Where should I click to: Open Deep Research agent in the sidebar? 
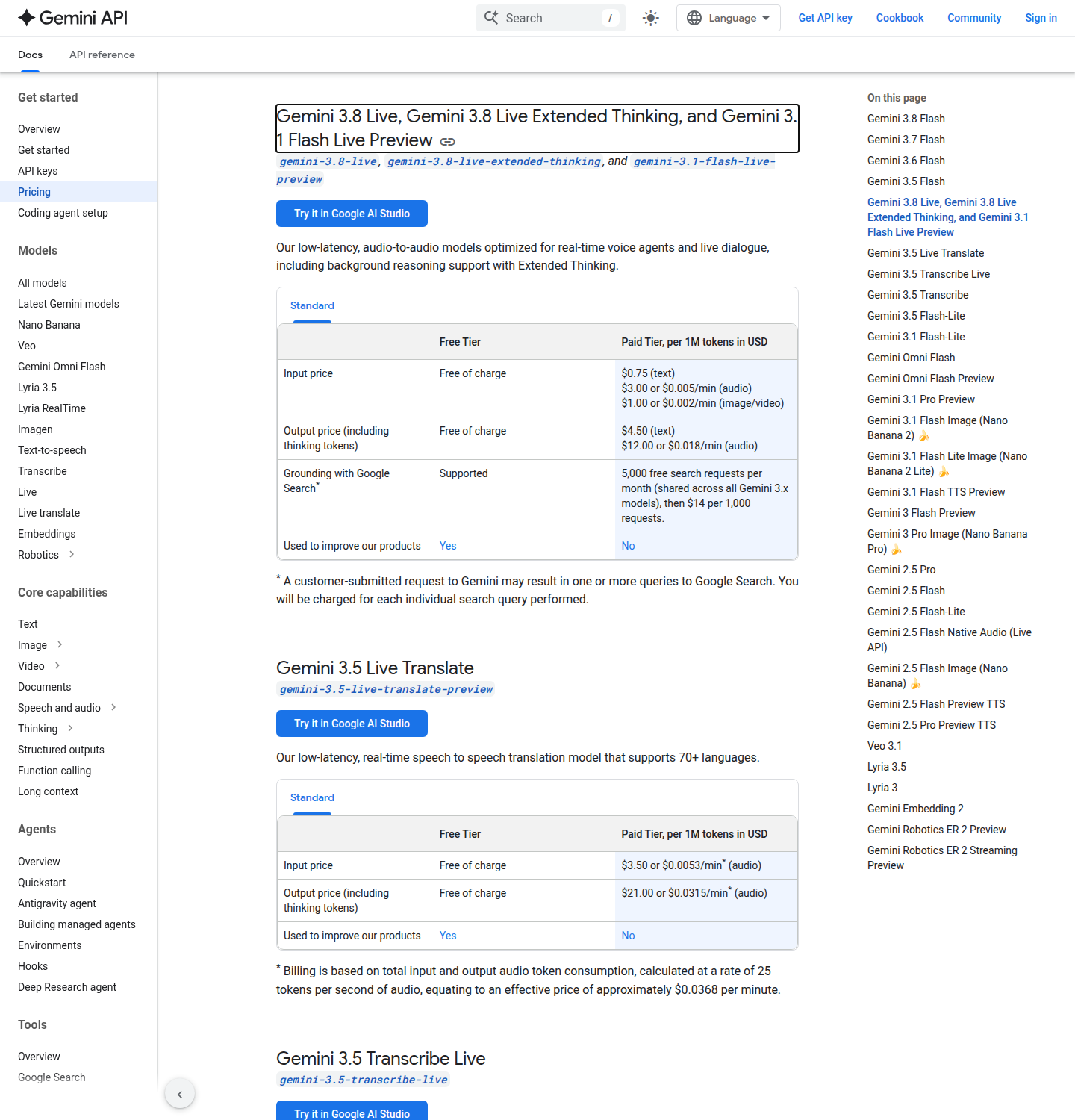(67, 987)
